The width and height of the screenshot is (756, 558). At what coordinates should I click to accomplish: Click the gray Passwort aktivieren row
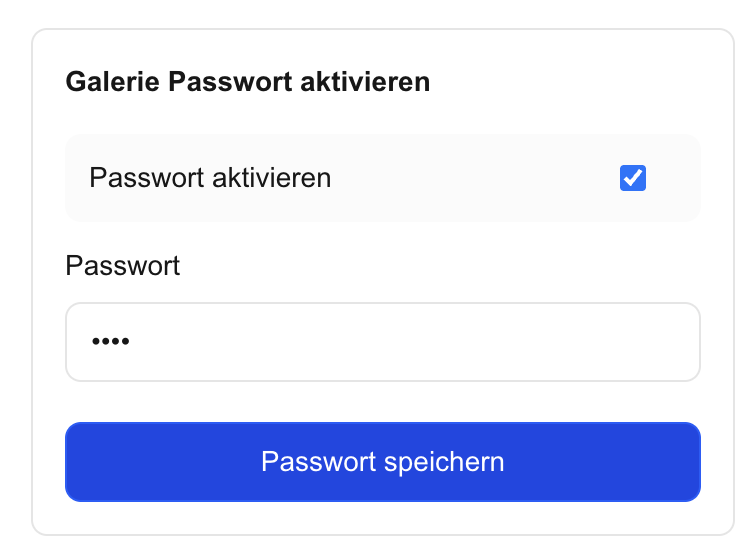tap(383, 178)
